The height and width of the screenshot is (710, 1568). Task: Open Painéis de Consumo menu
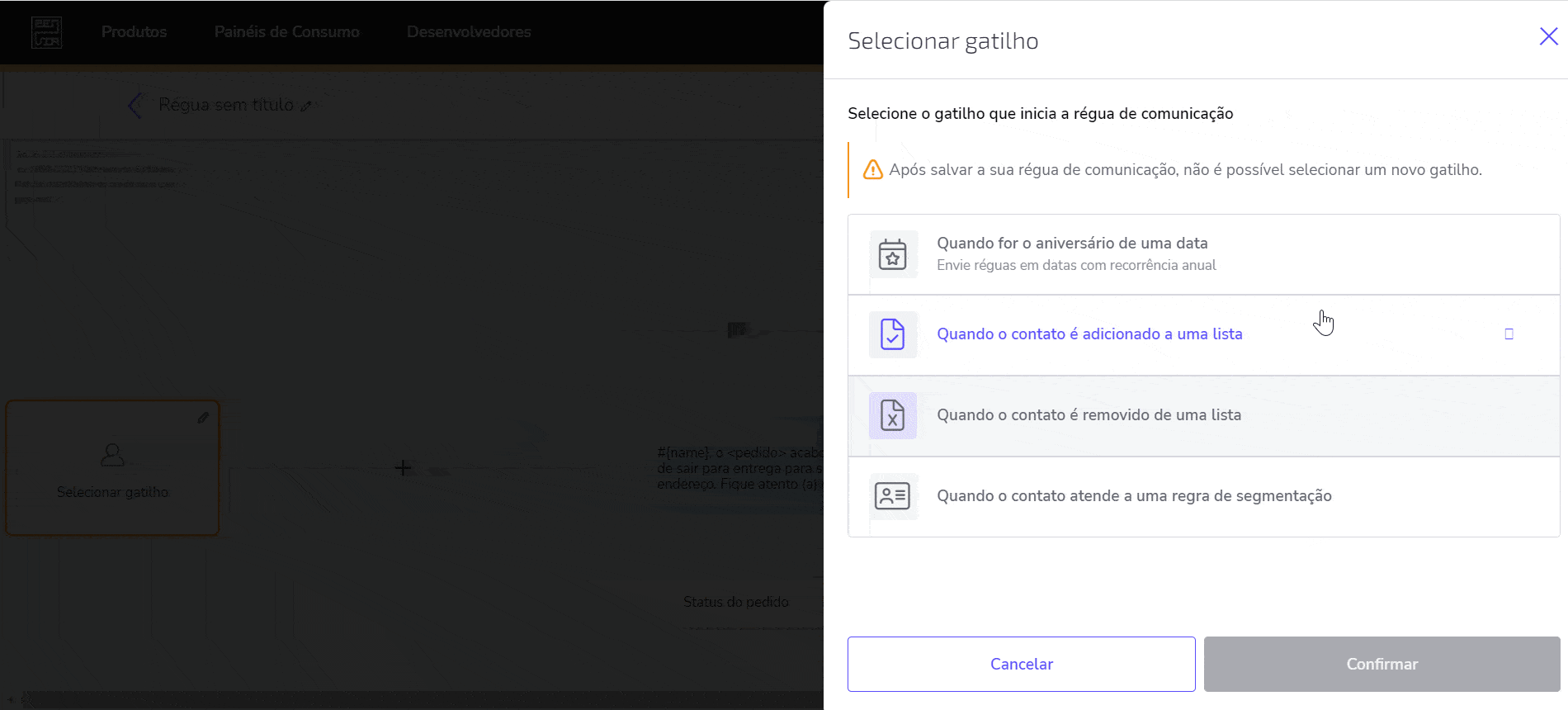tap(286, 31)
